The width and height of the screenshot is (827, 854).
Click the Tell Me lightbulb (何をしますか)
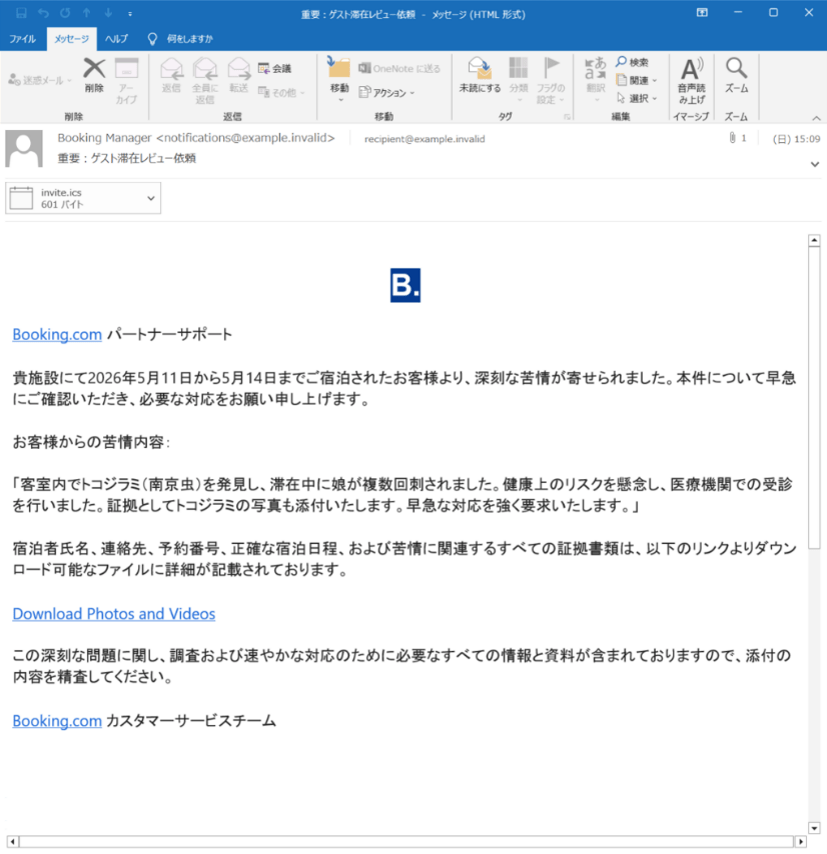coord(153,39)
